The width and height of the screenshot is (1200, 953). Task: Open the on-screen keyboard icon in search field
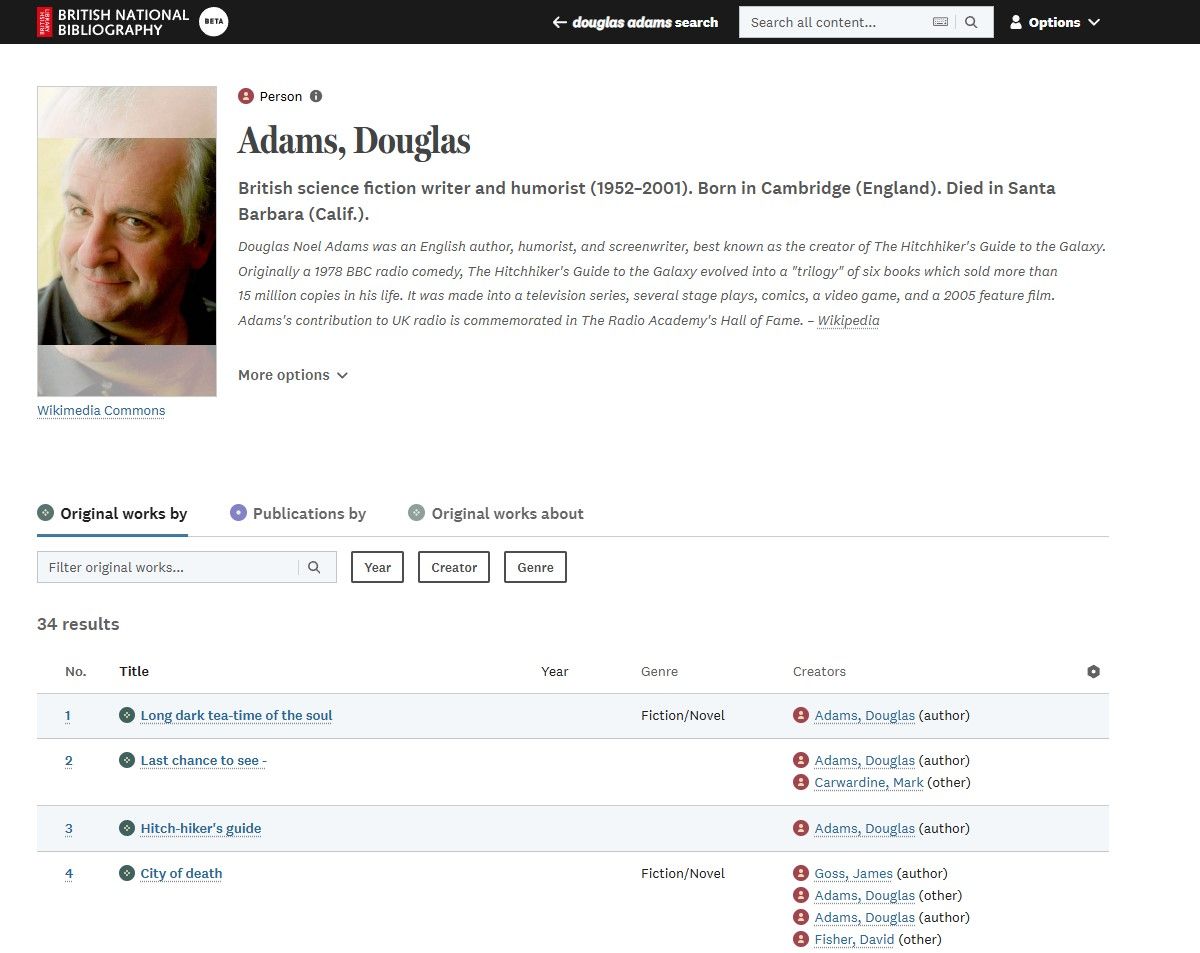pyautogui.click(x=940, y=21)
